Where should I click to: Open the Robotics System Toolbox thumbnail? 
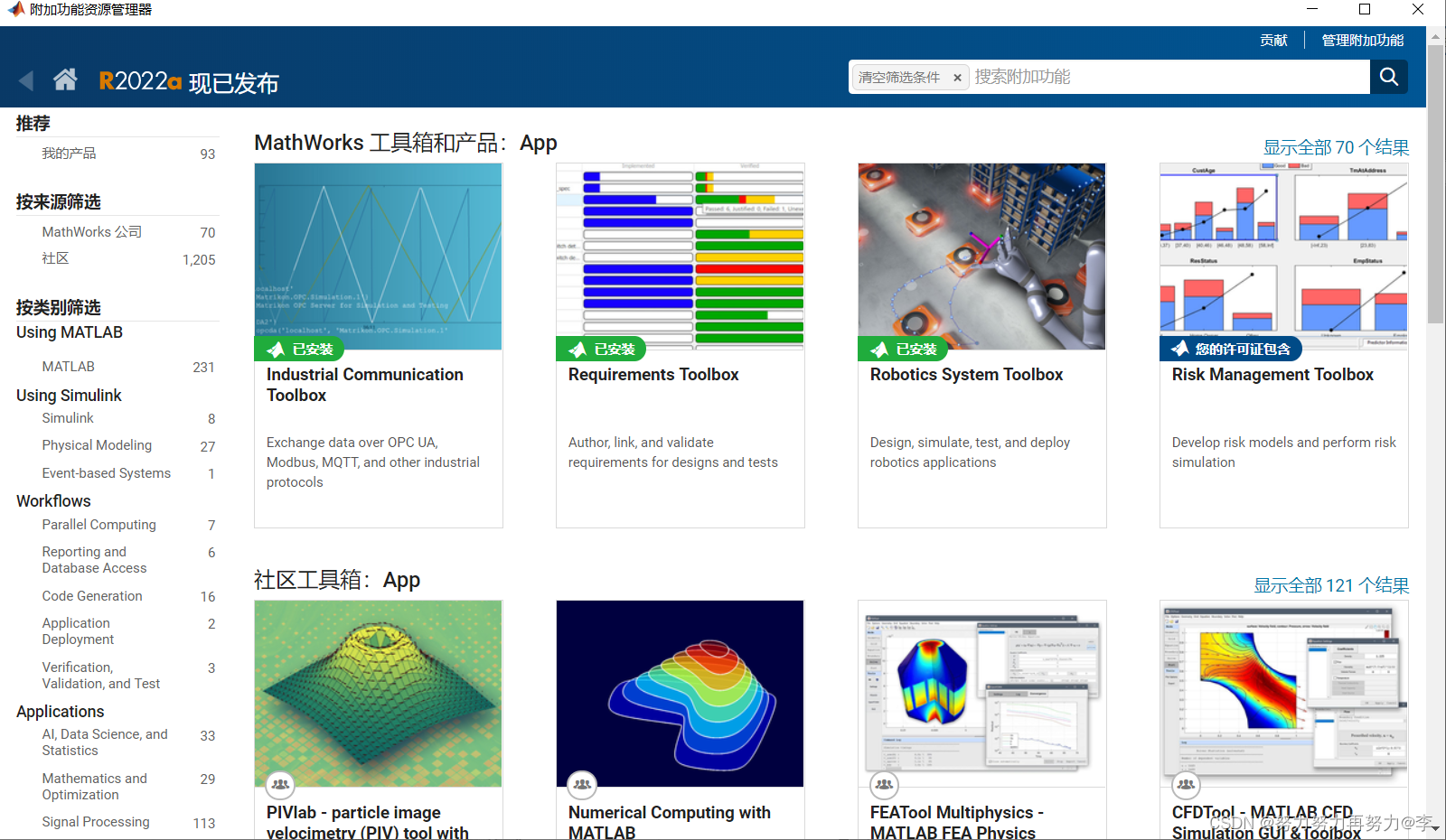[981, 257]
